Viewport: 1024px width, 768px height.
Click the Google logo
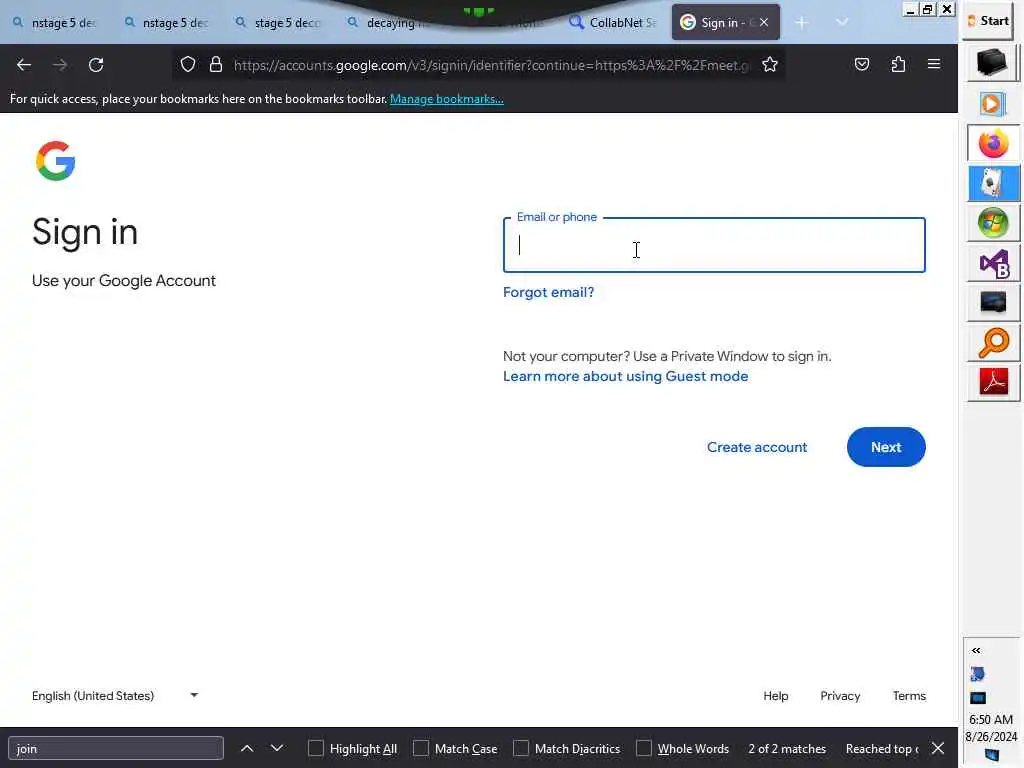pyautogui.click(x=56, y=161)
